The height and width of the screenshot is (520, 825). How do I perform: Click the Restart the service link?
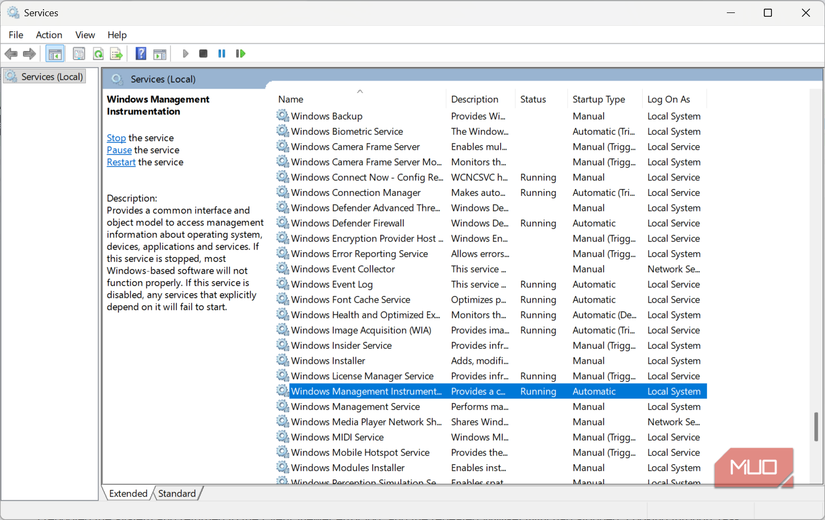[x=121, y=162]
